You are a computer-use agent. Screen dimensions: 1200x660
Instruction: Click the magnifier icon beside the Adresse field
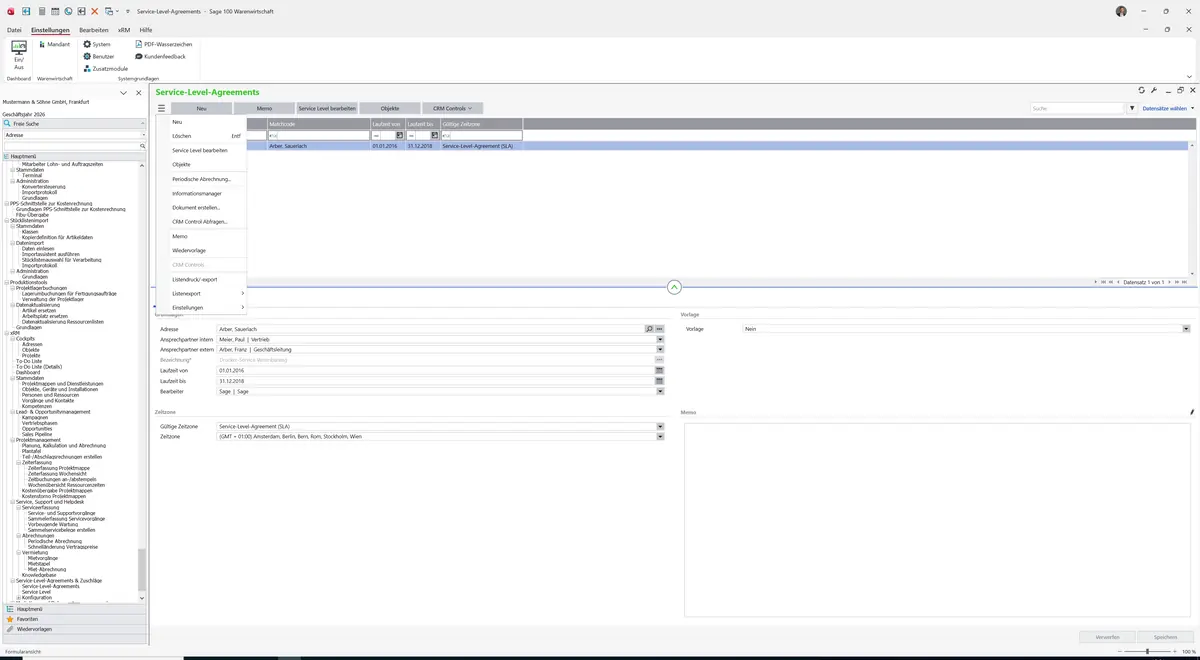coord(649,329)
